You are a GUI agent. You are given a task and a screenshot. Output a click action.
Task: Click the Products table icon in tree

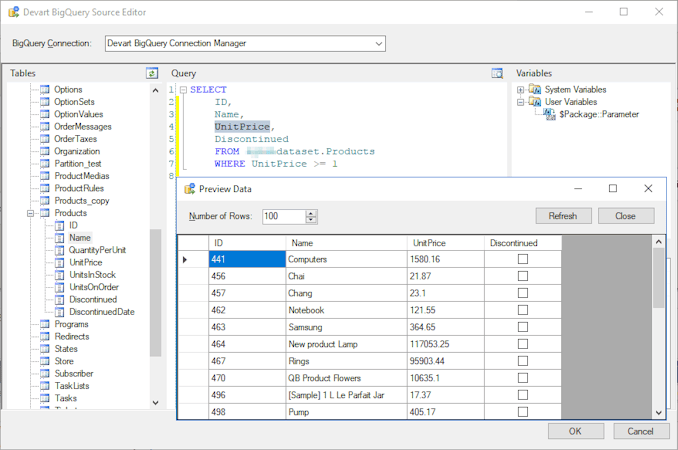coord(45,213)
